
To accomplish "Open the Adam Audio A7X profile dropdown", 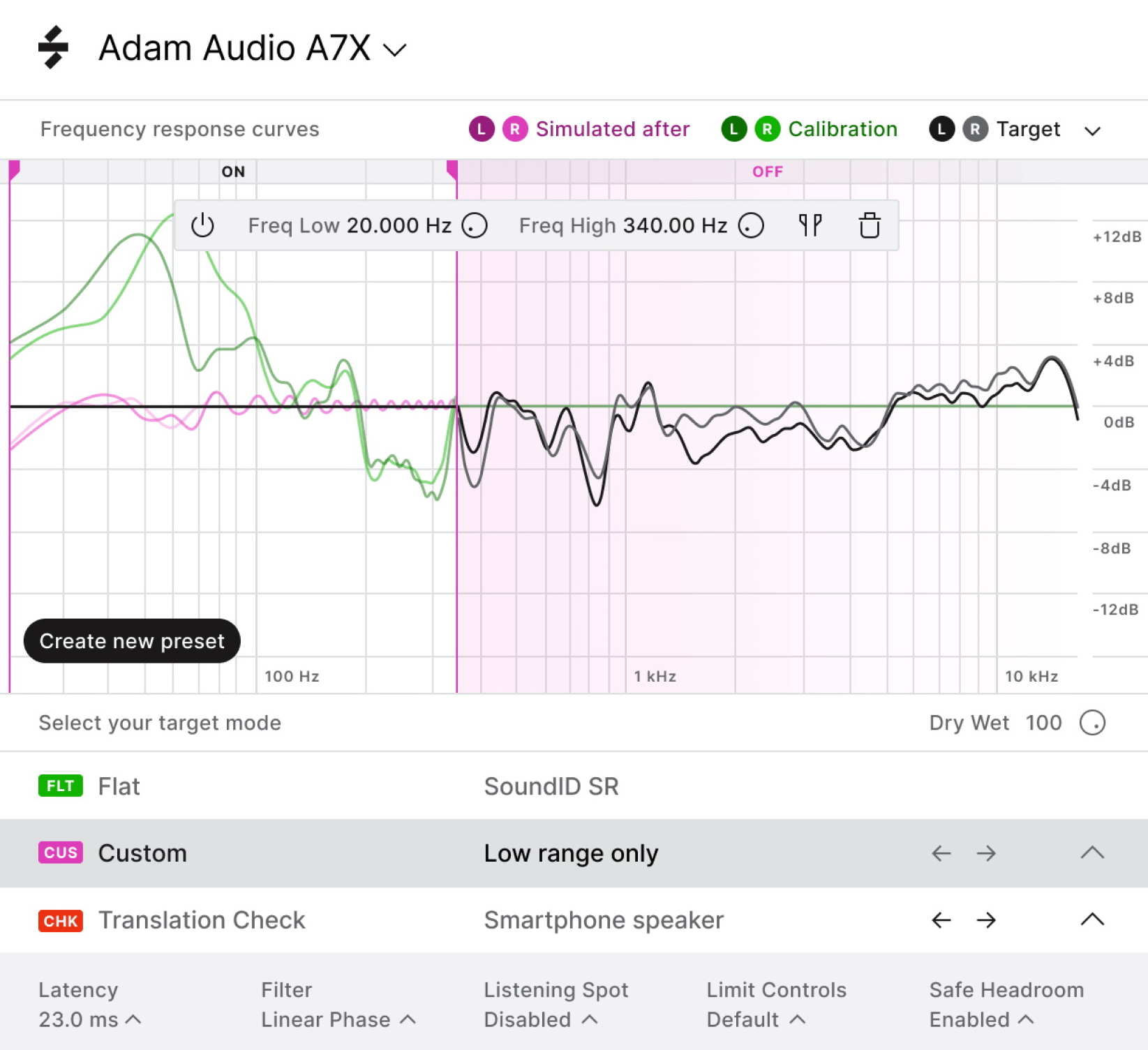I will tap(253, 49).
